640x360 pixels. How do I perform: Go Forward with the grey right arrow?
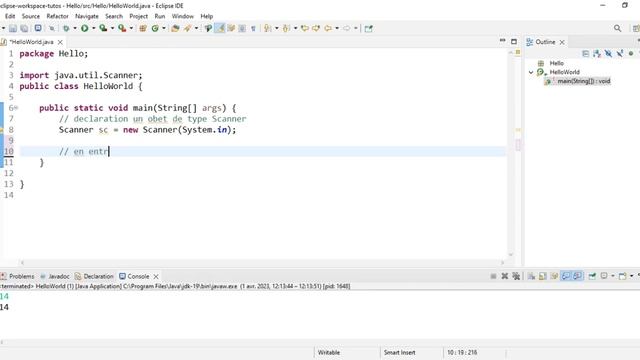347,28
